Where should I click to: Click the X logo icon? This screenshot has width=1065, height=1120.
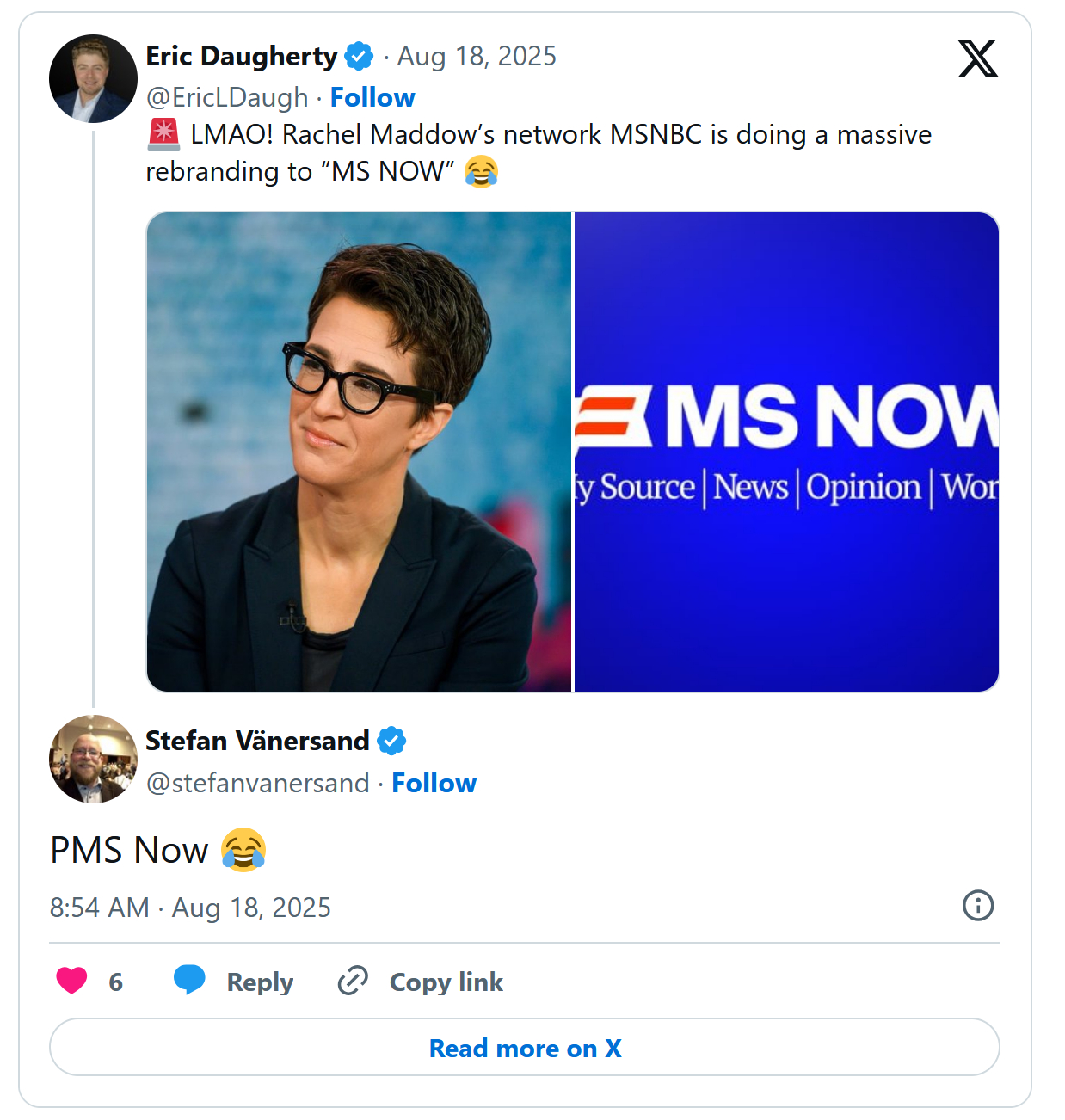(977, 58)
